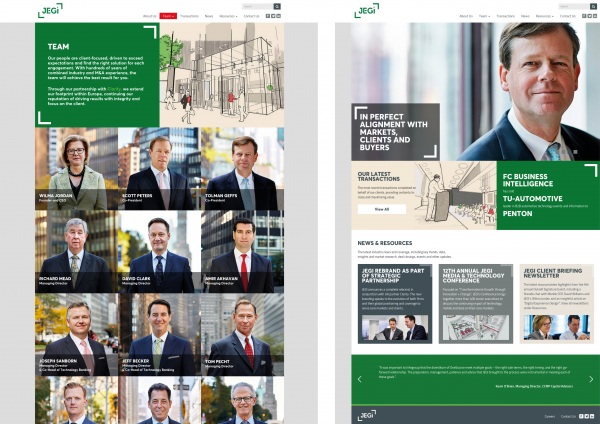Screen dimensions: 600x424
Task: Open Scott Peters' profile photo
Action: pos(160,168)
